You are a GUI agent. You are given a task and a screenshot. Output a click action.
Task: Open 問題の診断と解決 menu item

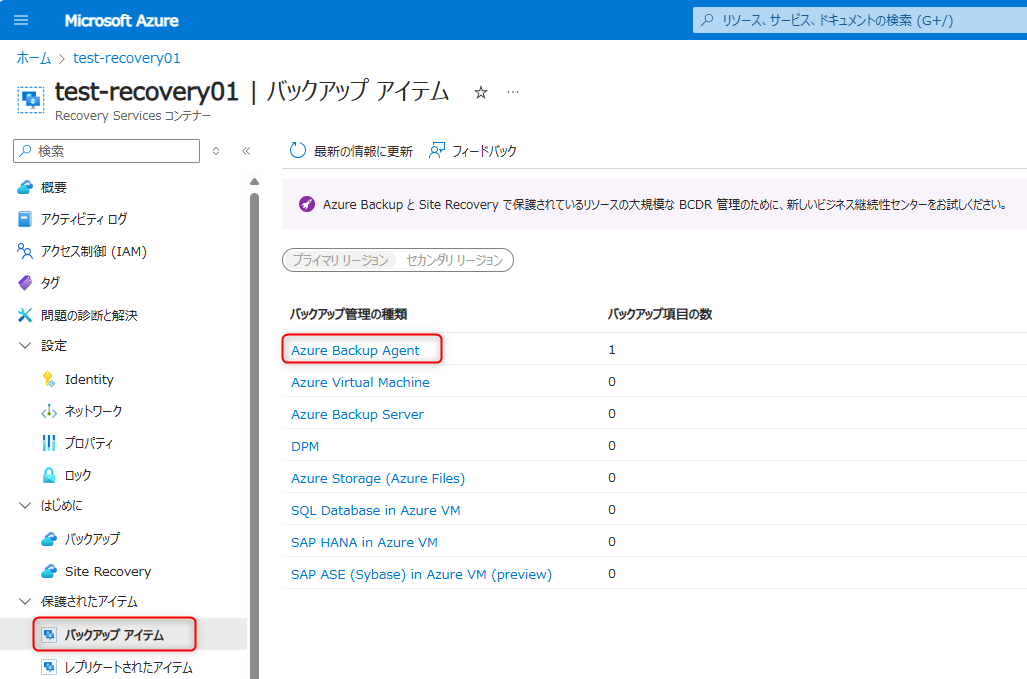click(x=89, y=315)
